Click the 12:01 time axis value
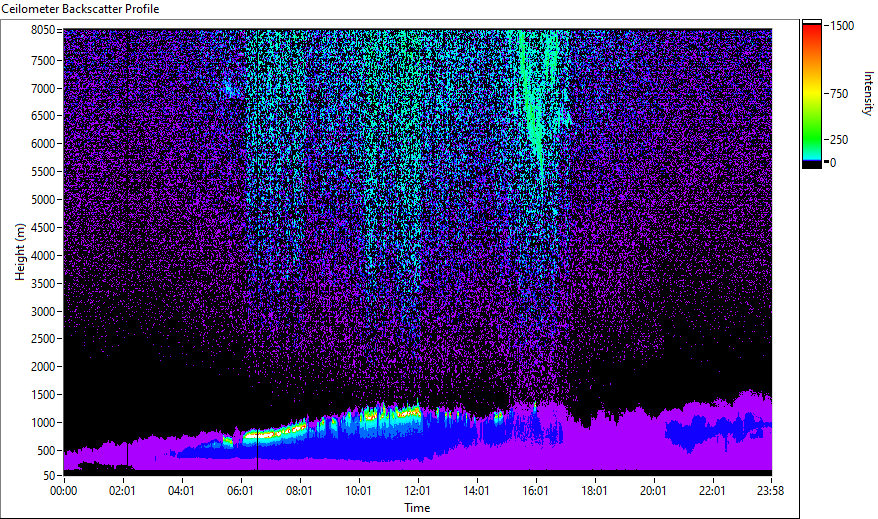 417,491
